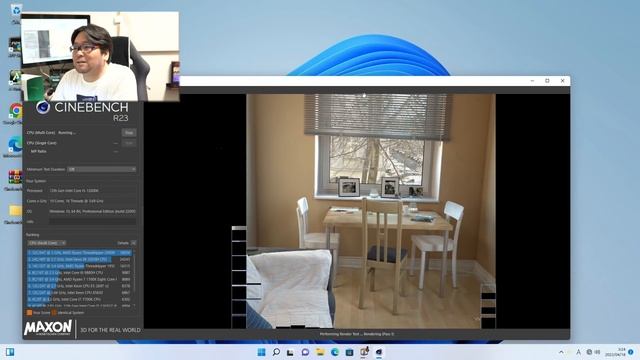Image resolution: width=640 pixels, height=360 pixels.
Task: Click the IME input mode A indicator
Action: pos(578,352)
